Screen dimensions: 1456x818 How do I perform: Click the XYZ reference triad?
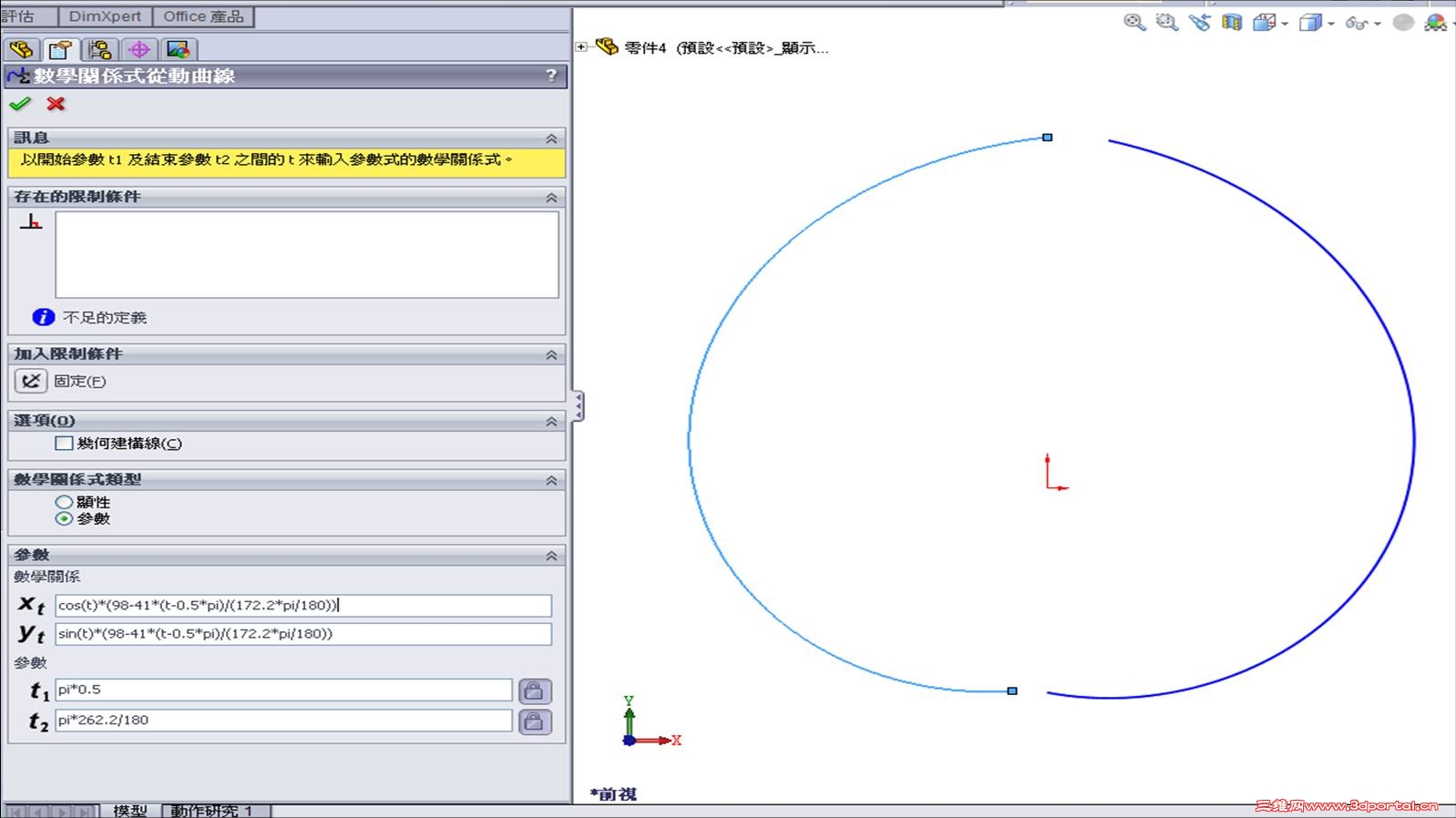650,722
